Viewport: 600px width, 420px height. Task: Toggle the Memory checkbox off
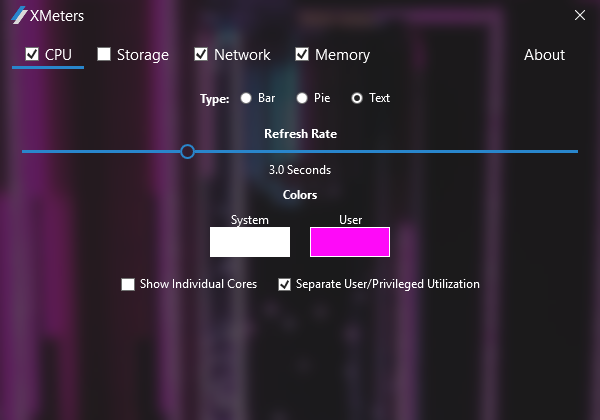tap(302, 55)
